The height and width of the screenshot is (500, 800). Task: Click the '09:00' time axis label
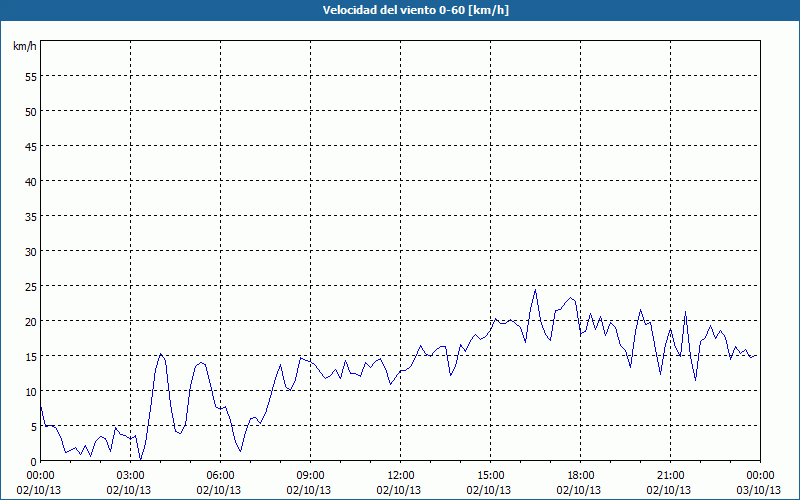click(310, 476)
